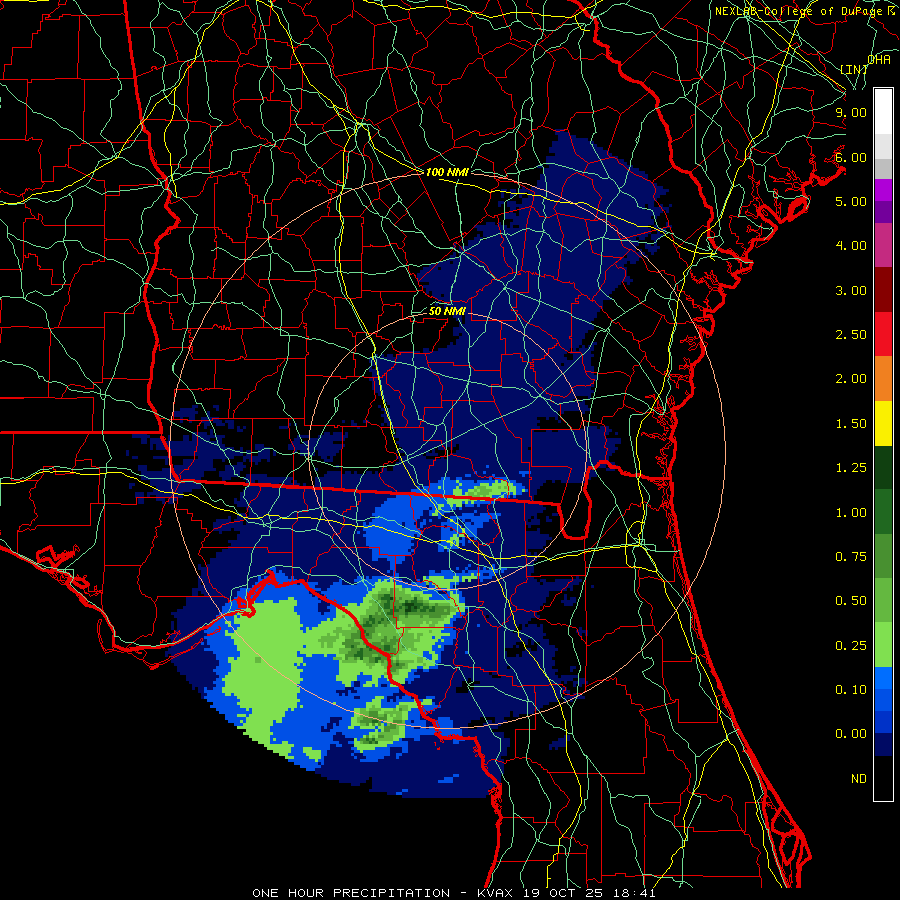Click the 0.10 legend value
Image resolution: width=900 pixels, height=900 pixels.
pos(851,690)
